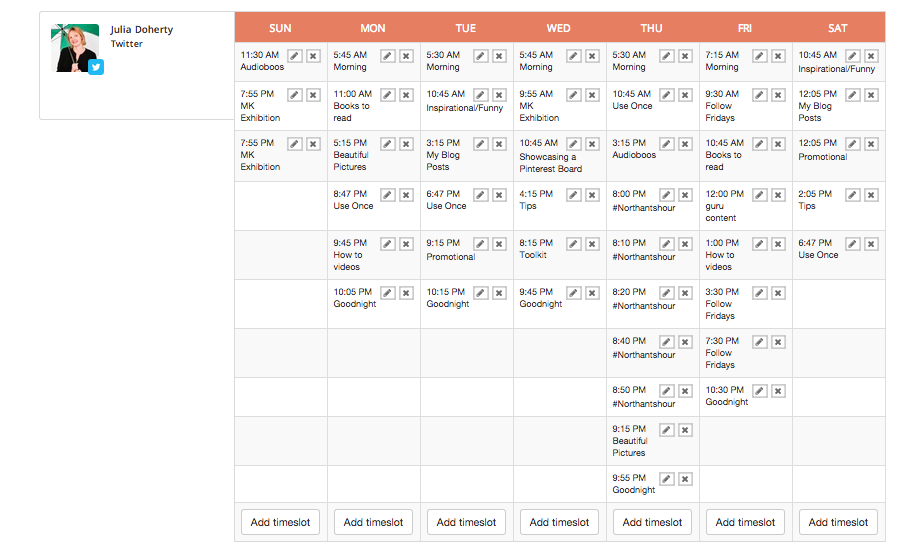Viewport: 911px width, 553px height.
Task: Remove Friday 10:30 PM Goodnight slot
Action: (778, 391)
